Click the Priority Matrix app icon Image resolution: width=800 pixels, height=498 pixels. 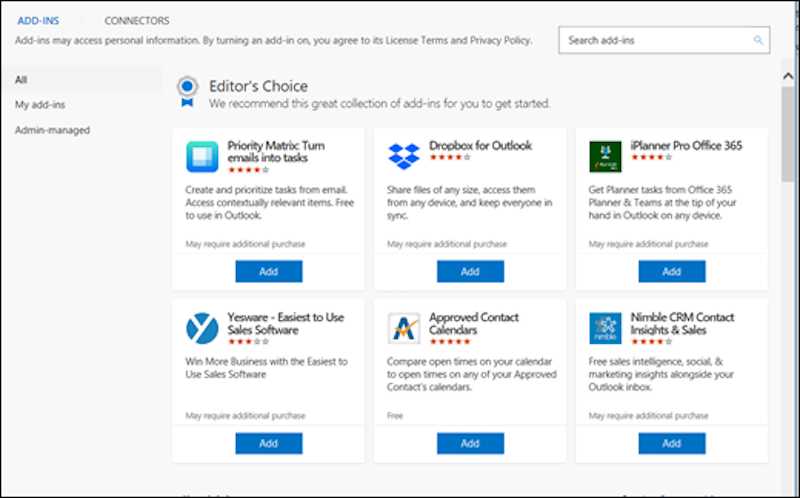(202, 157)
